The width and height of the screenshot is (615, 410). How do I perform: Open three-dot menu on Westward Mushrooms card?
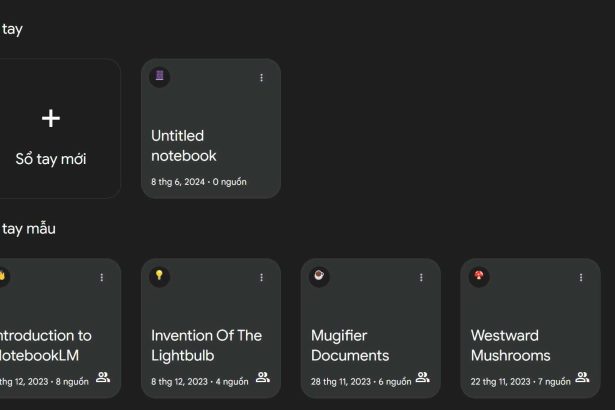tap(581, 278)
